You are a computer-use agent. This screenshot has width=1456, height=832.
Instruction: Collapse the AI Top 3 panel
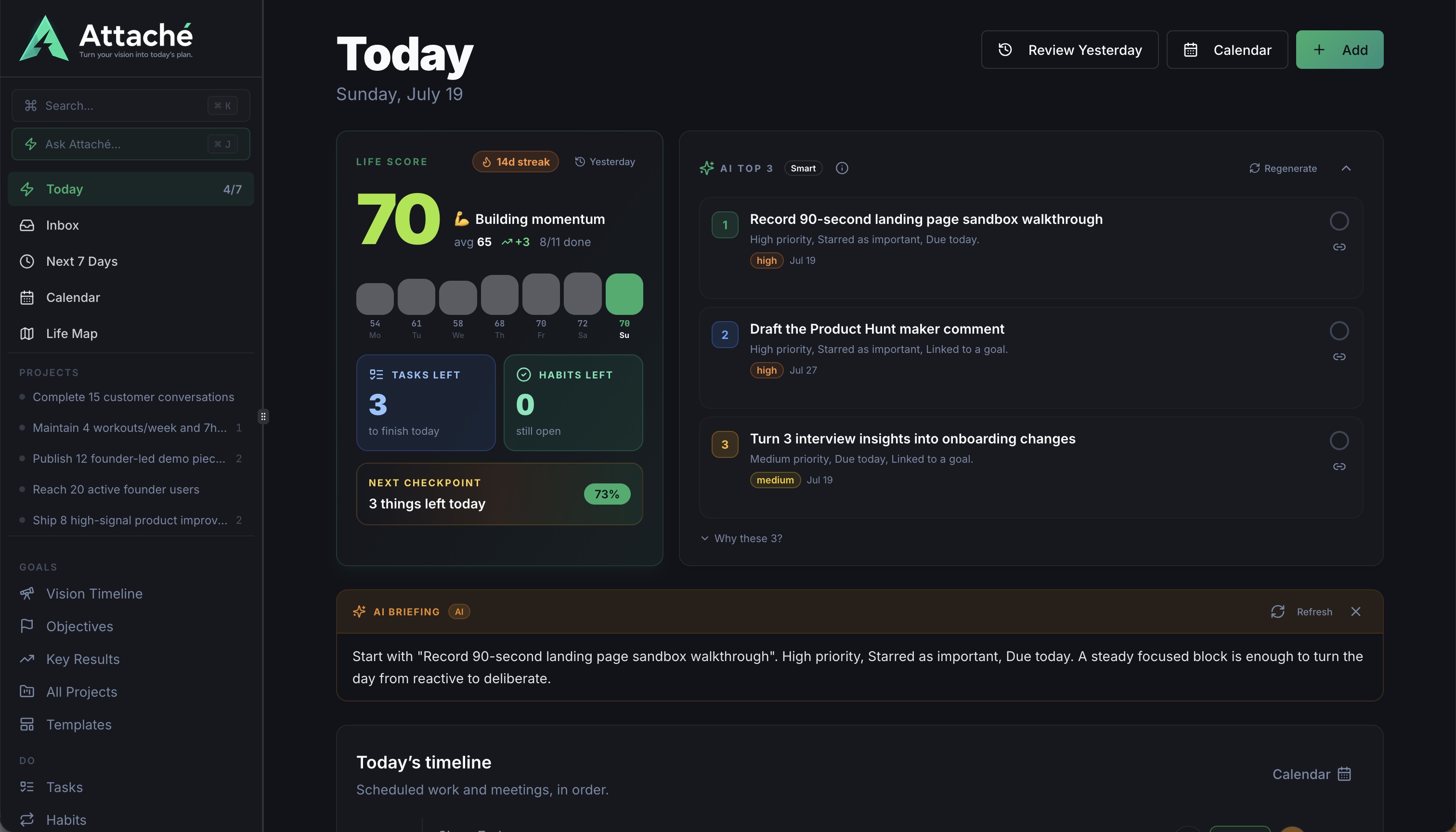[1346, 168]
